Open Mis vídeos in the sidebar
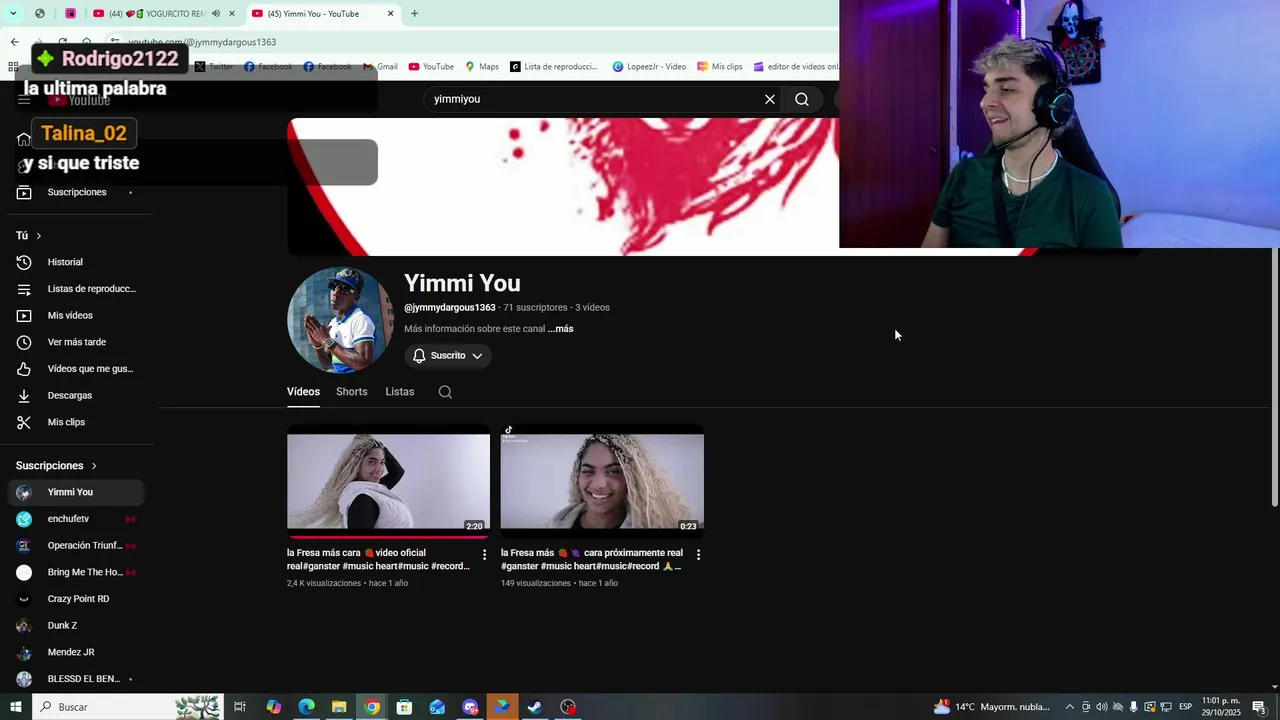 click(75, 315)
